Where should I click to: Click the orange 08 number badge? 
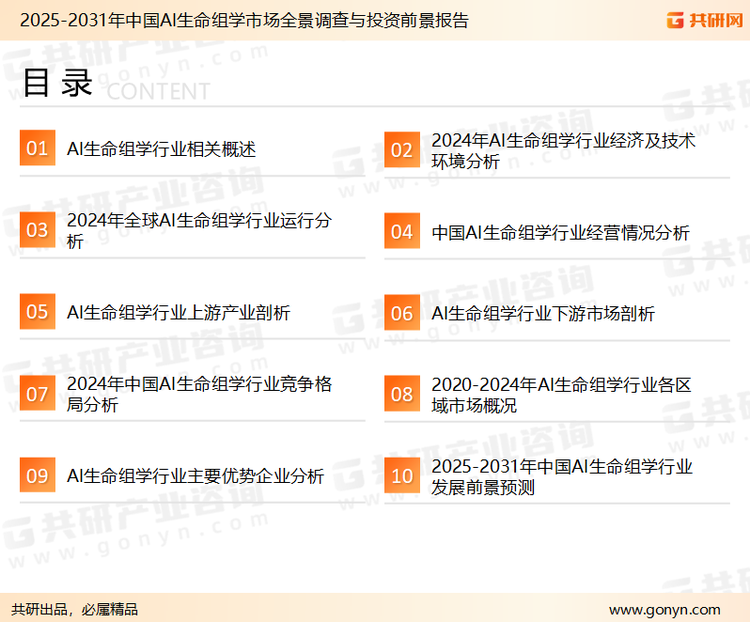[402, 394]
